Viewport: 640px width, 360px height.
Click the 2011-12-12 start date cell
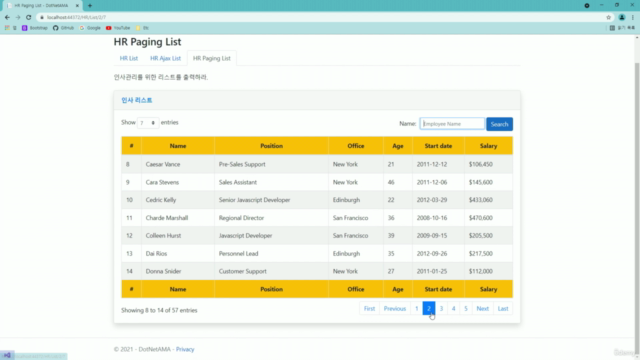(438, 164)
